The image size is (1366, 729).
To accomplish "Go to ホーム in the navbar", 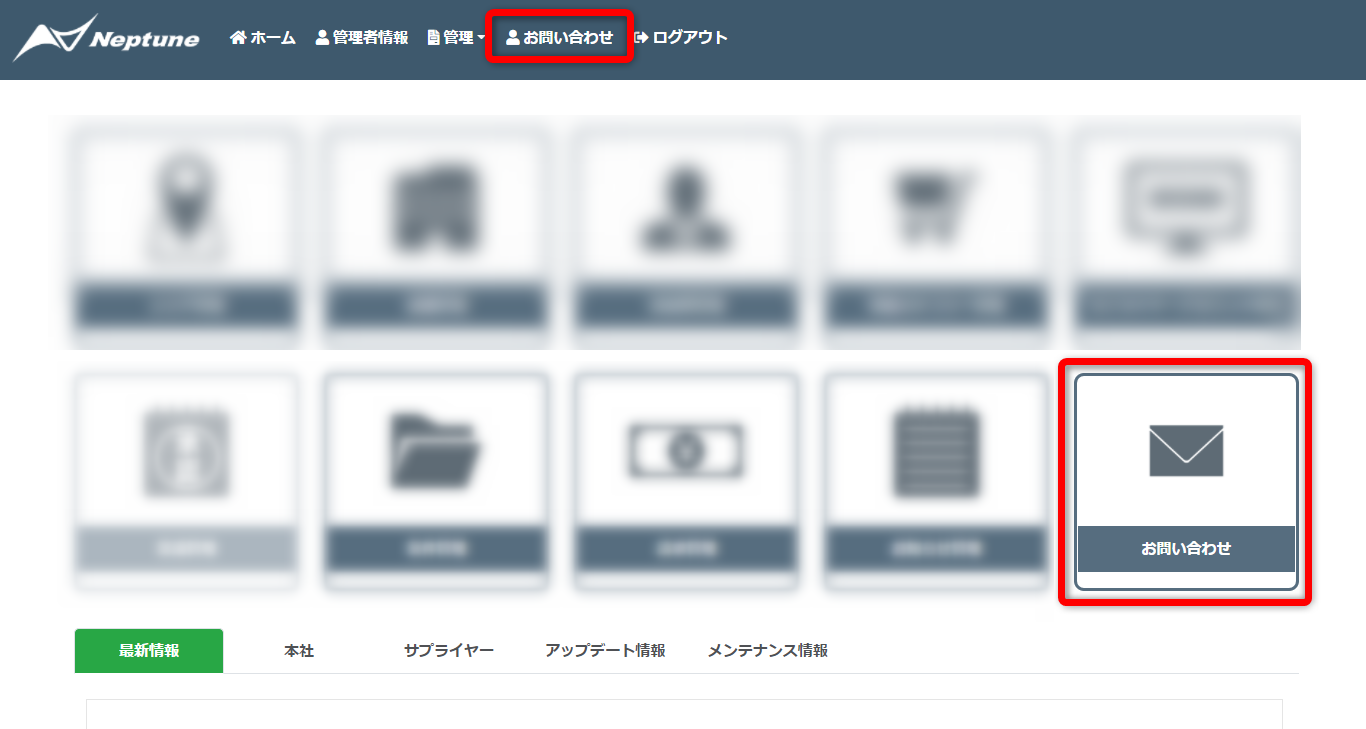I will 263,38.
